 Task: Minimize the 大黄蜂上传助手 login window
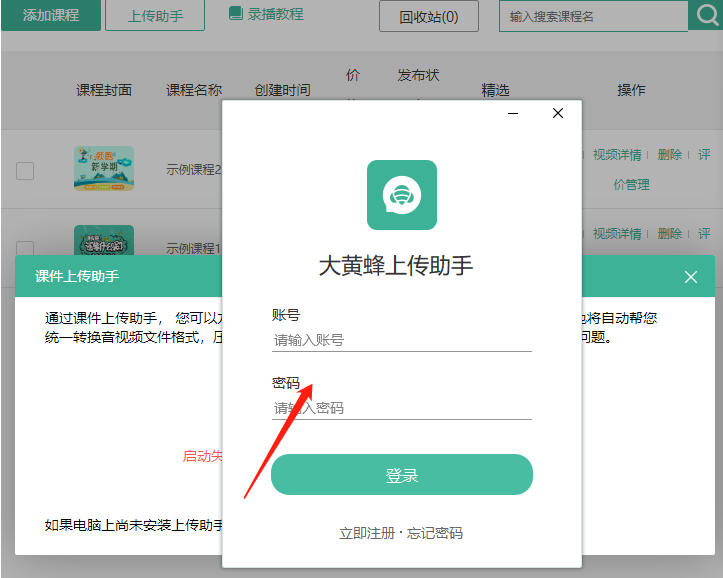pyautogui.click(x=513, y=114)
